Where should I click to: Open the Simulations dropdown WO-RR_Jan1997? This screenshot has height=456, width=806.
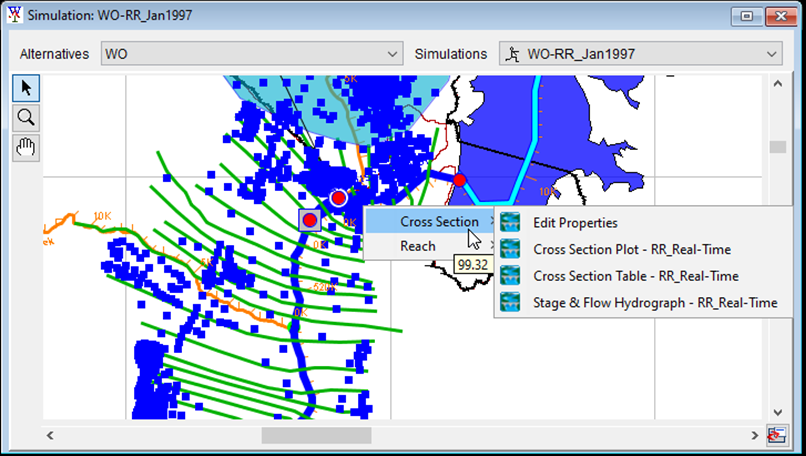tap(640, 54)
